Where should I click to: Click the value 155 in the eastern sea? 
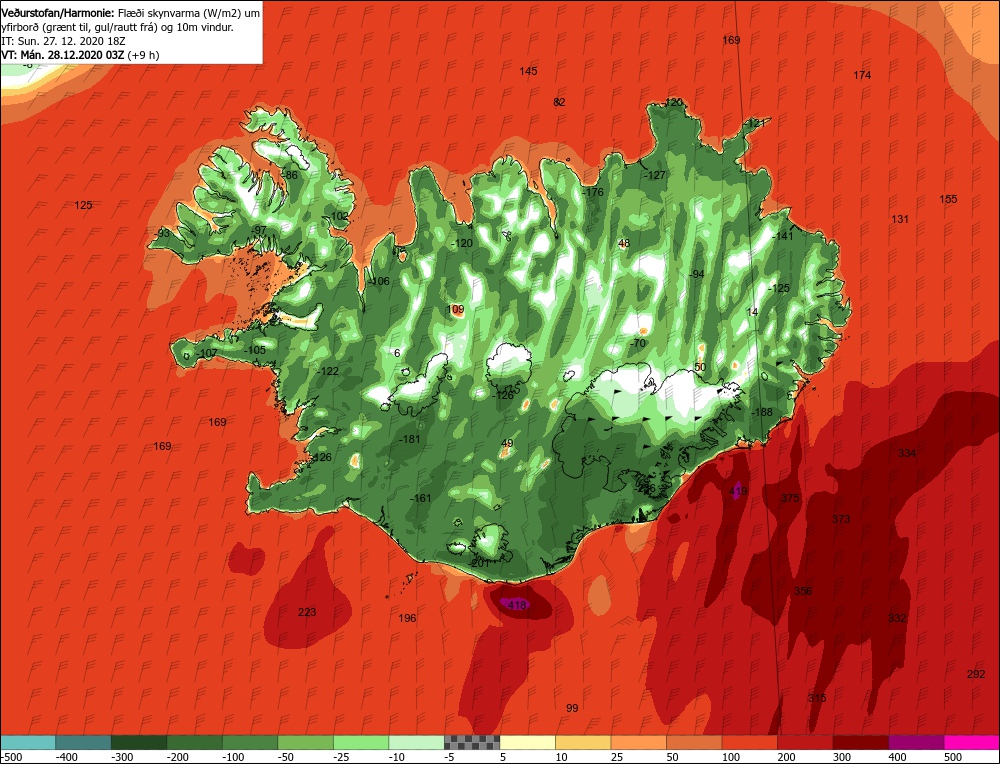pyautogui.click(x=948, y=199)
